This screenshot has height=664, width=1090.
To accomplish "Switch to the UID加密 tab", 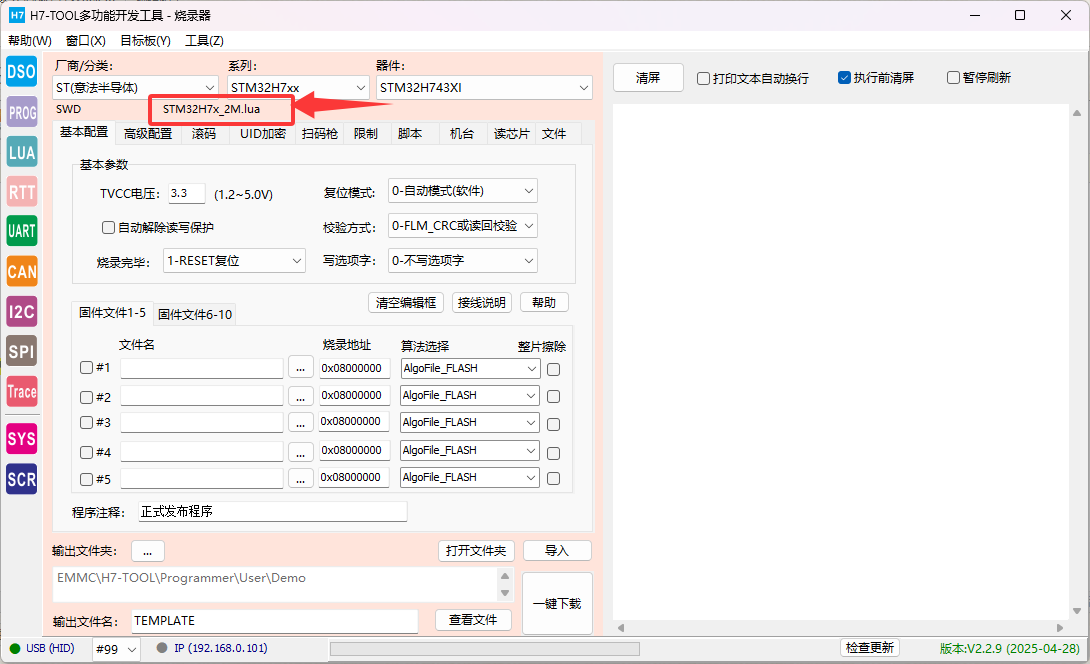I will [x=263, y=133].
